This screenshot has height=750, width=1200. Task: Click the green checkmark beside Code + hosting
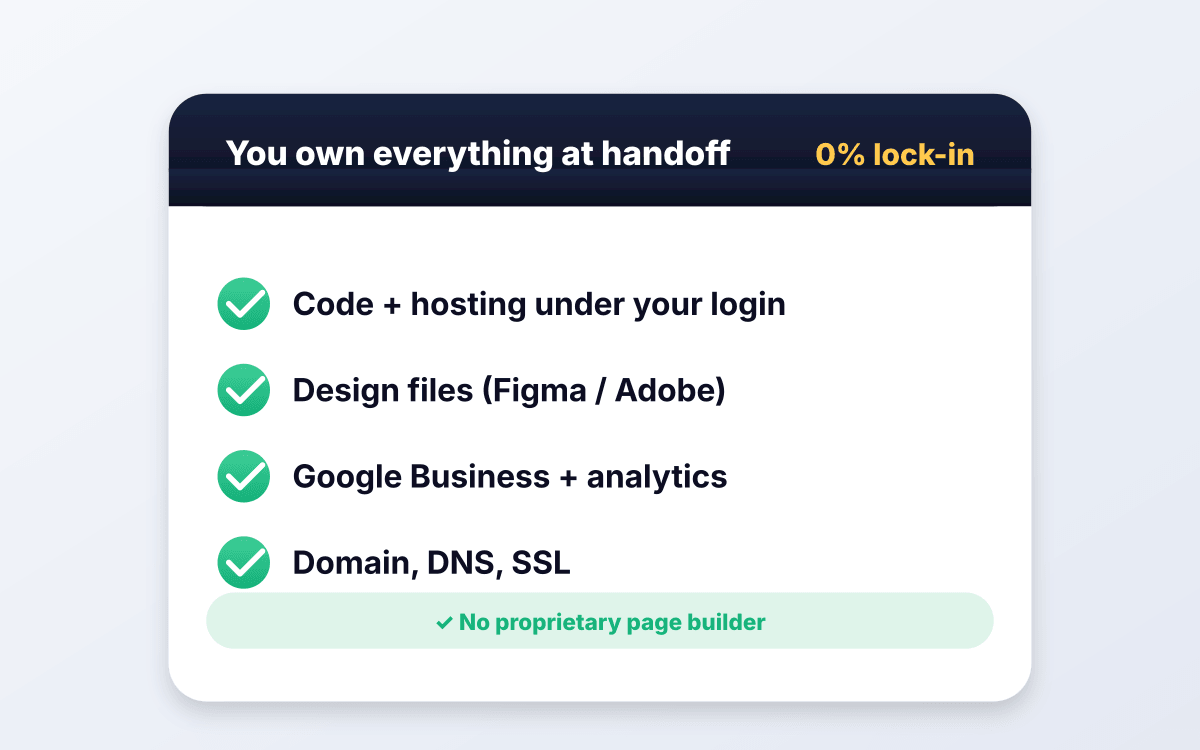pyautogui.click(x=243, y=304)
